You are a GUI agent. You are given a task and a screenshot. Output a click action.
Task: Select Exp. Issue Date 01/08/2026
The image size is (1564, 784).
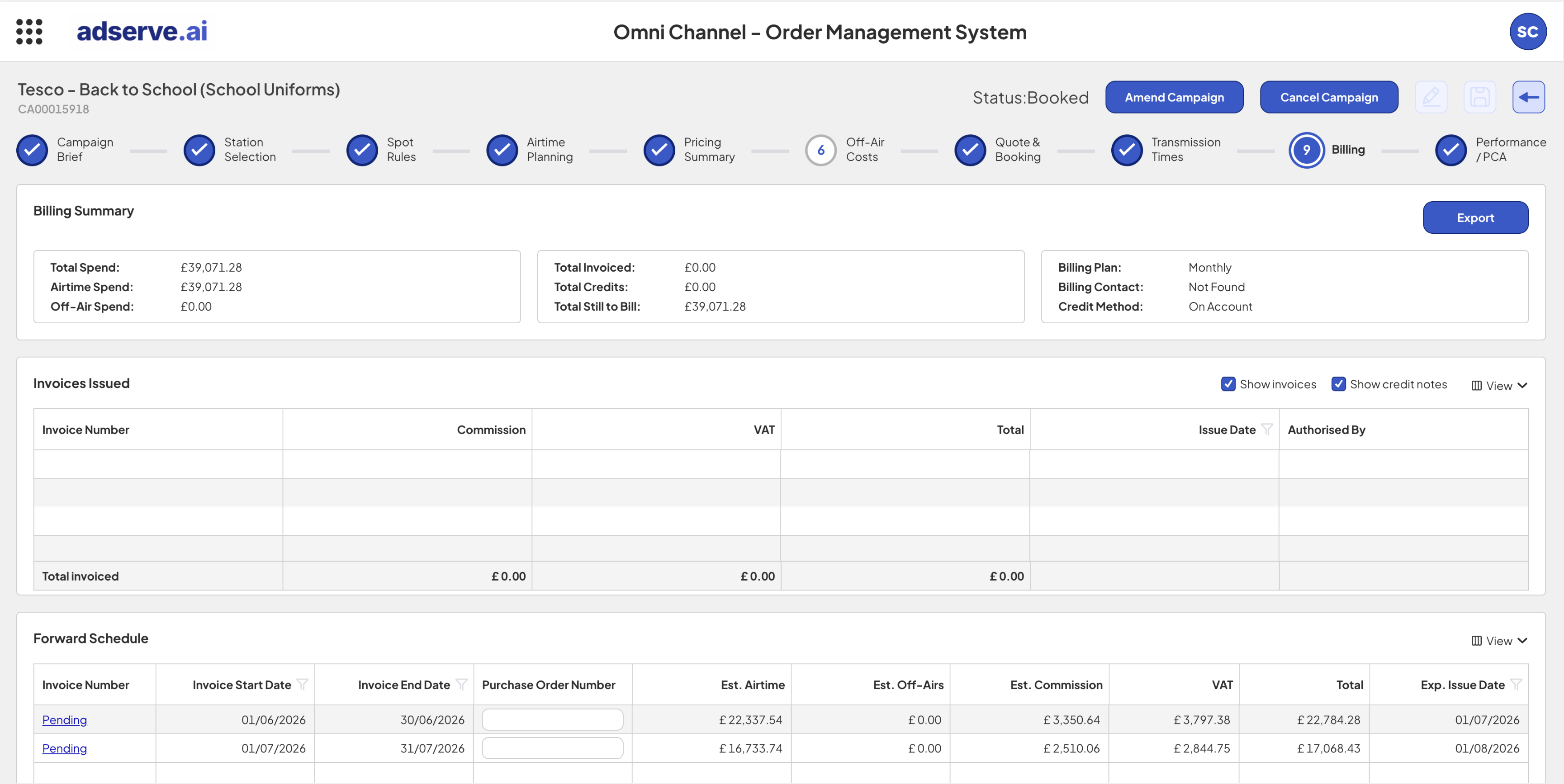(1487, 748)
